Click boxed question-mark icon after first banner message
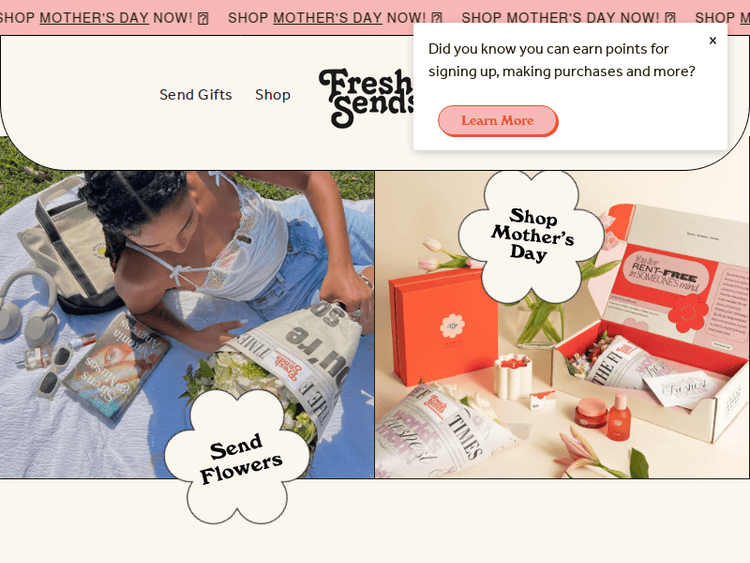The height and width of the screenshot is (563, 750). (x=203, y=19)
